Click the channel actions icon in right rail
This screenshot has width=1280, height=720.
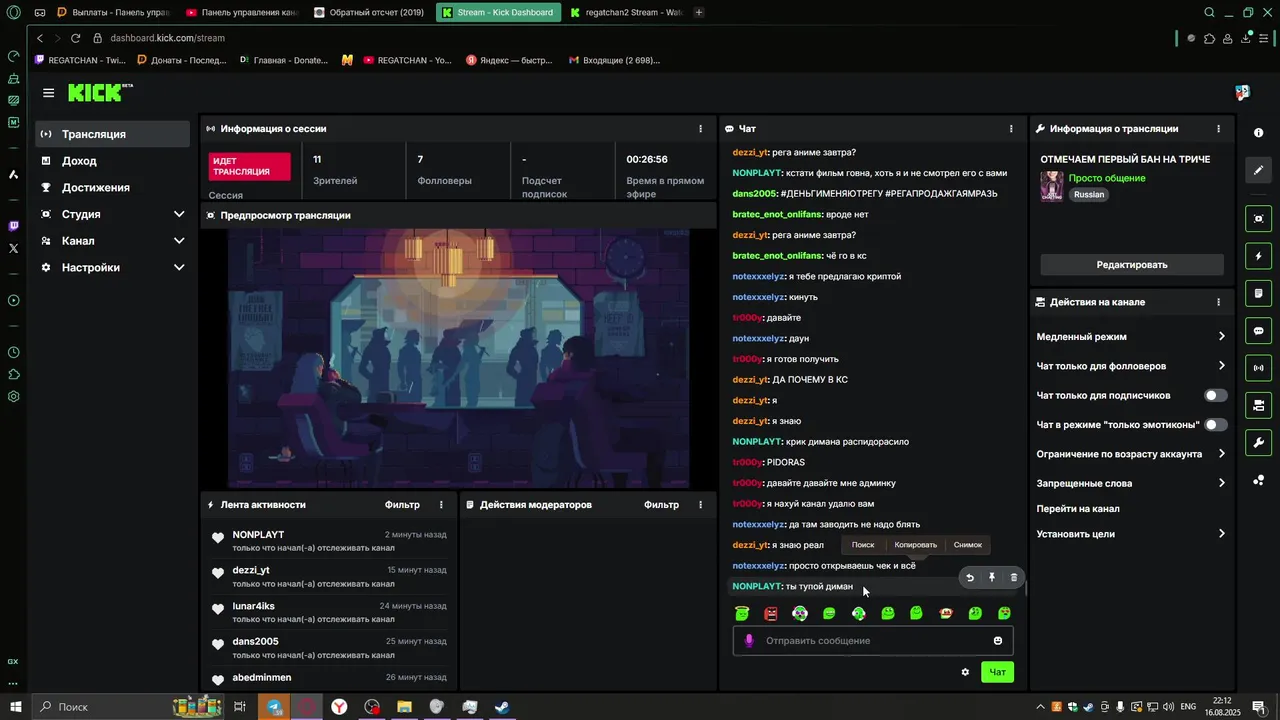[x=1258, y=405]
